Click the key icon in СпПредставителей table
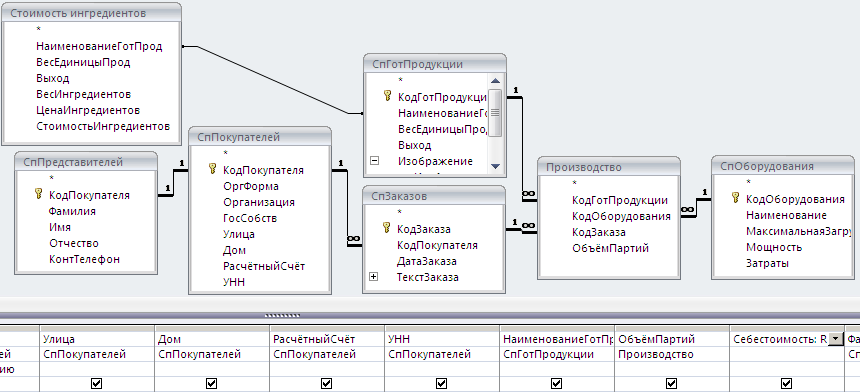The width and height of the screenshot is (860, 392). click(x=38, y=194)
